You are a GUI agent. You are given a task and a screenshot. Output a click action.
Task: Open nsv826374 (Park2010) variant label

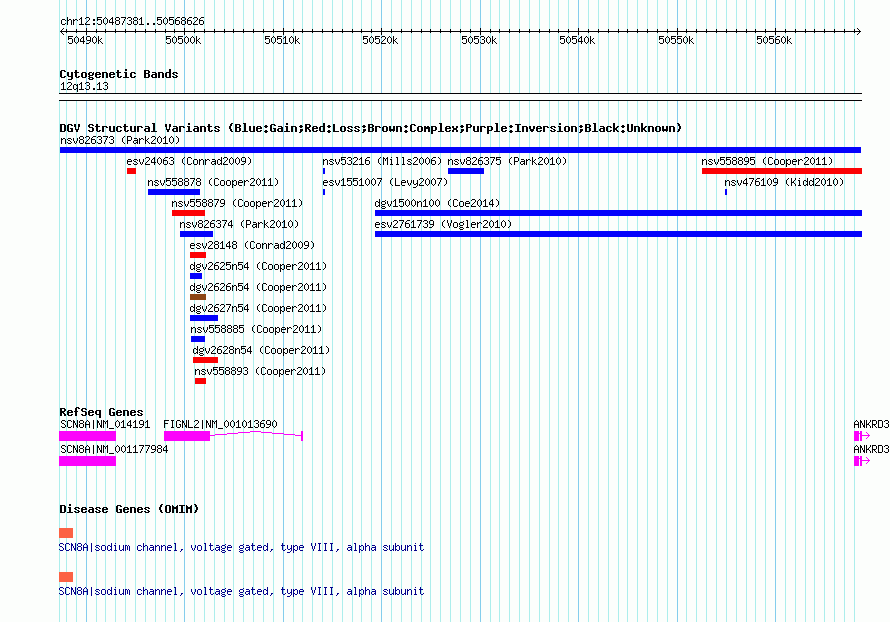(x=239, y=224)
